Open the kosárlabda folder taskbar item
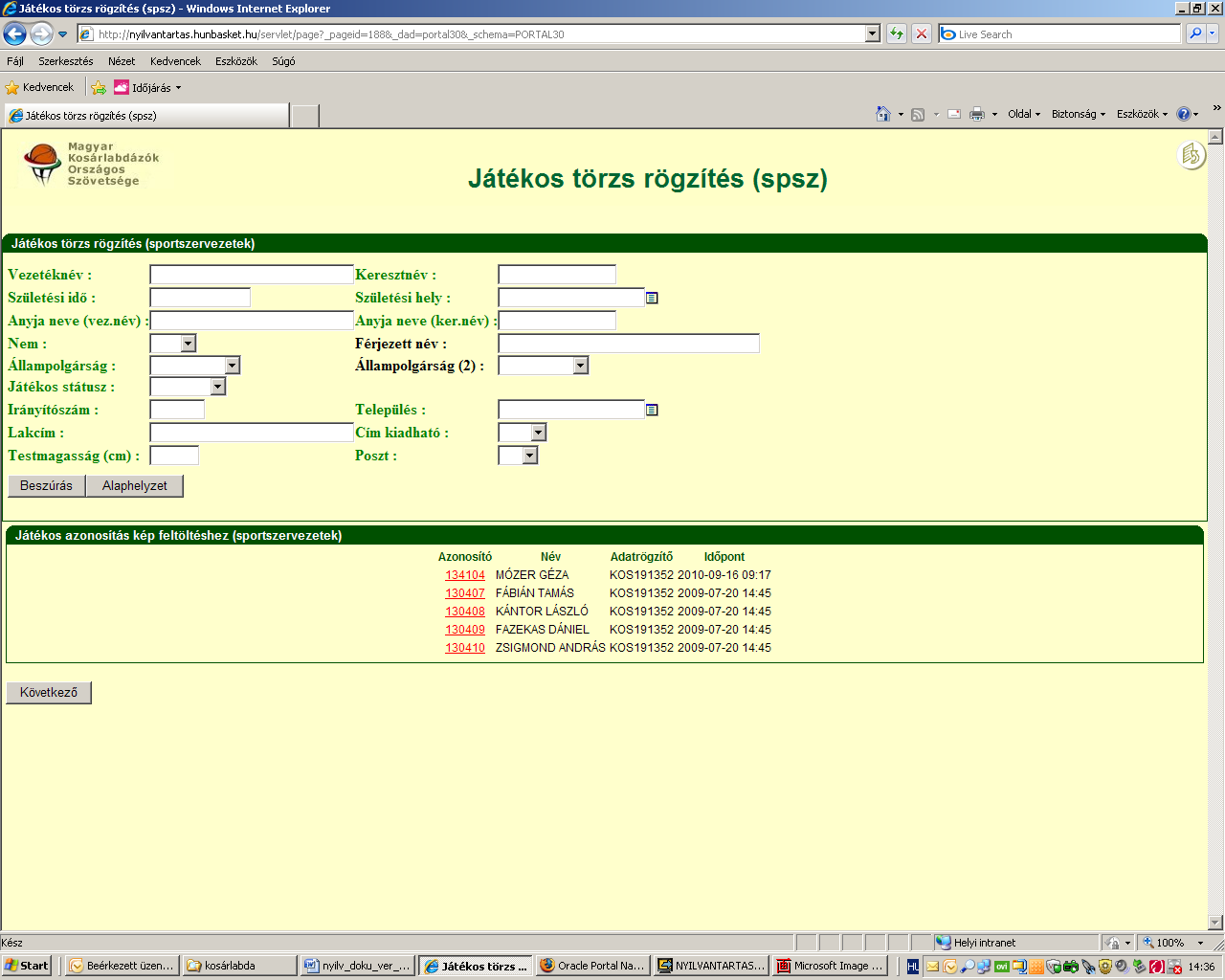This screenshot has height=980, width=1225. click(239, 966)
